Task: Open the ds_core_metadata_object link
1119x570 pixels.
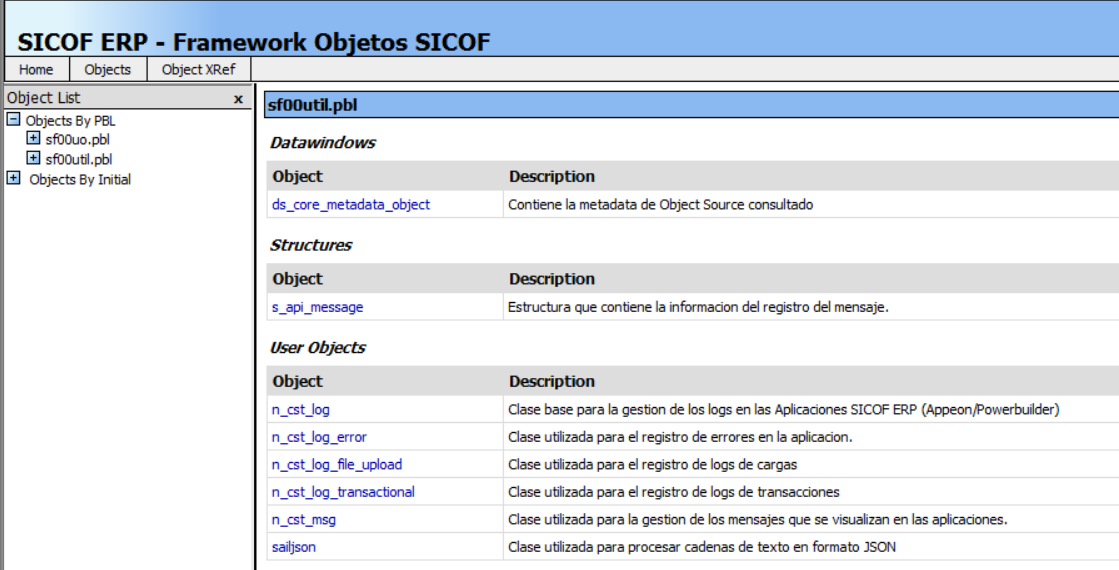Action: (x=351, y=204)
